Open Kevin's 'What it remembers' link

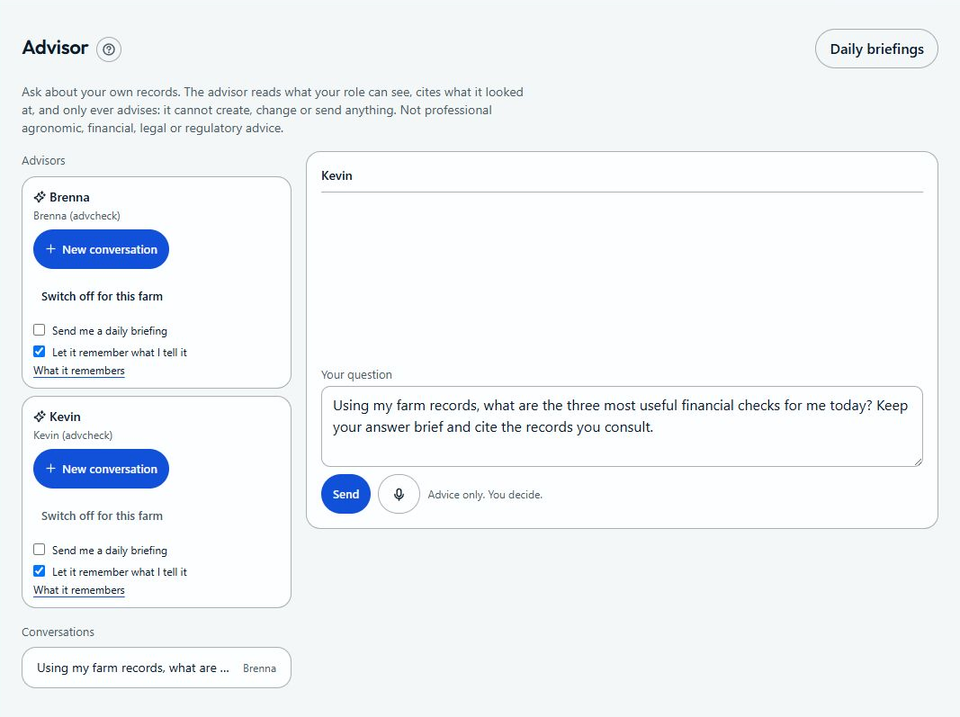79,590
